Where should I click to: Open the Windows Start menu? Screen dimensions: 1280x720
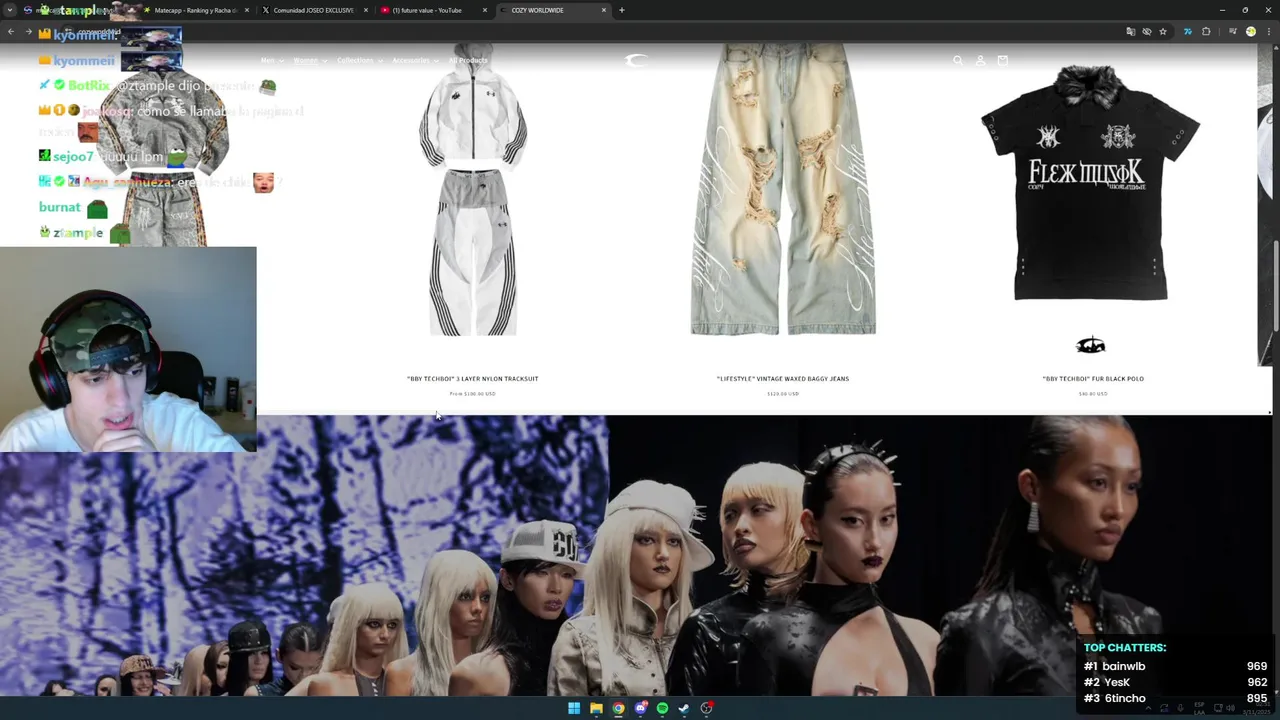(574, 708)
